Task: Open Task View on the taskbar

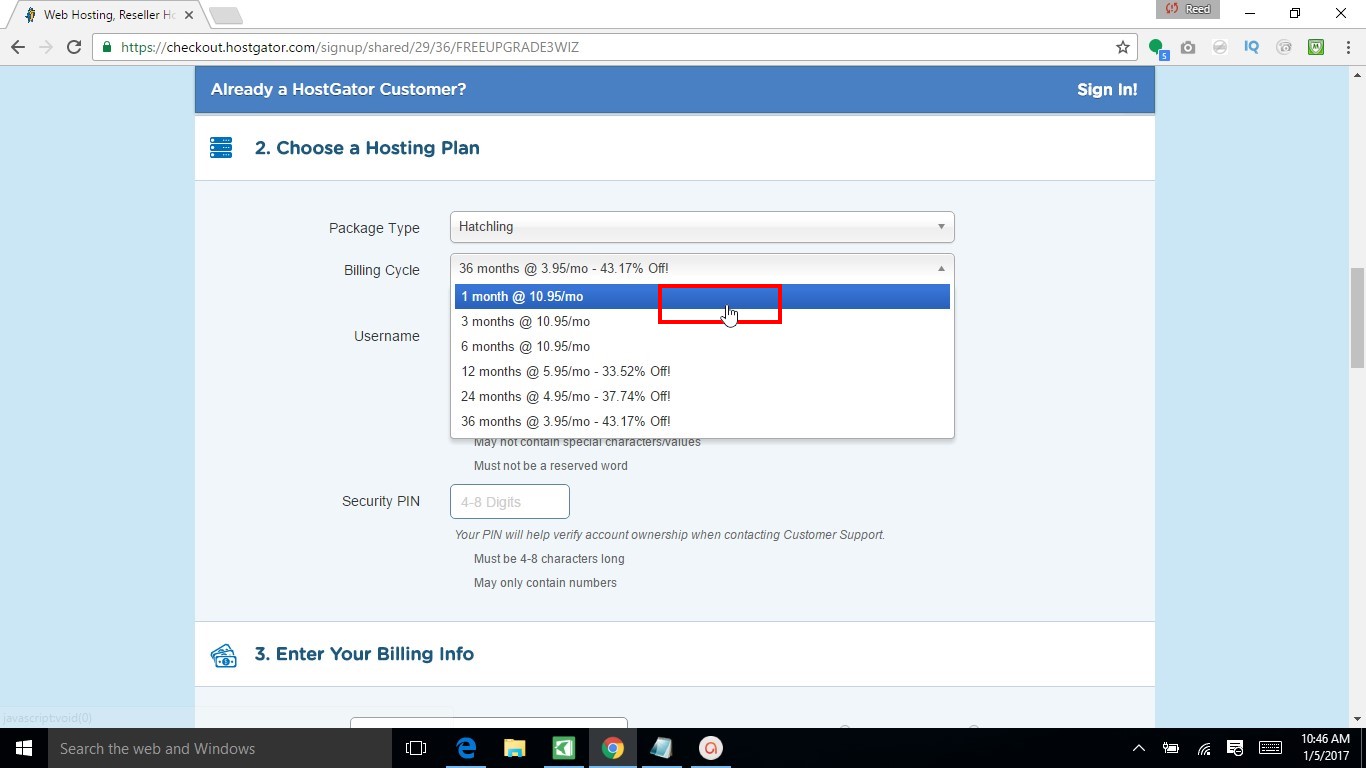Action: pos(416,748)
